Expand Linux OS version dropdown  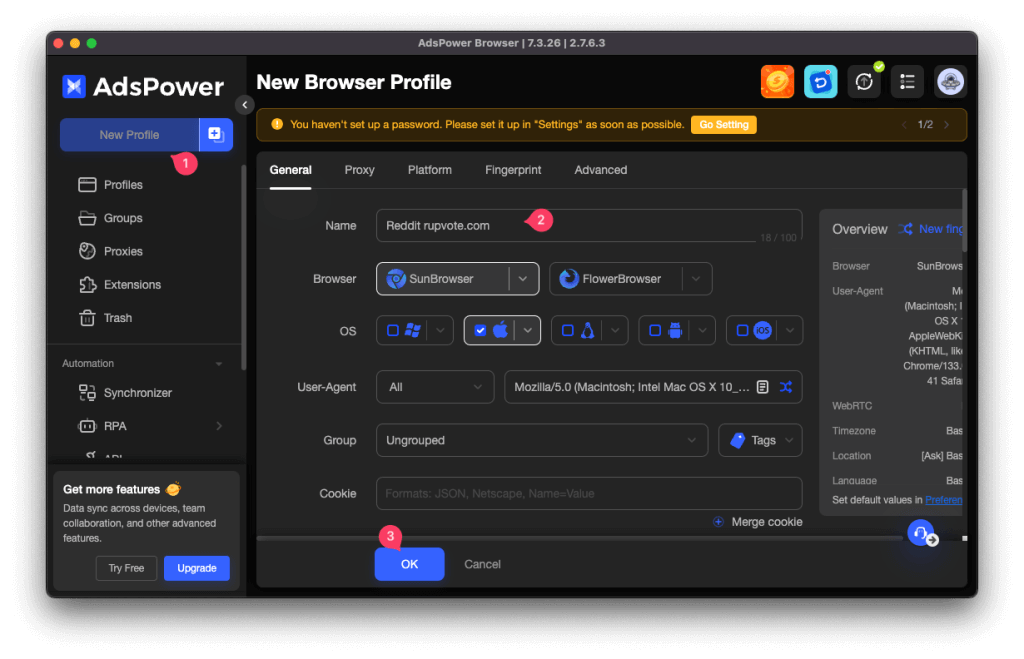pyautogui.click(x=615, y=330)
